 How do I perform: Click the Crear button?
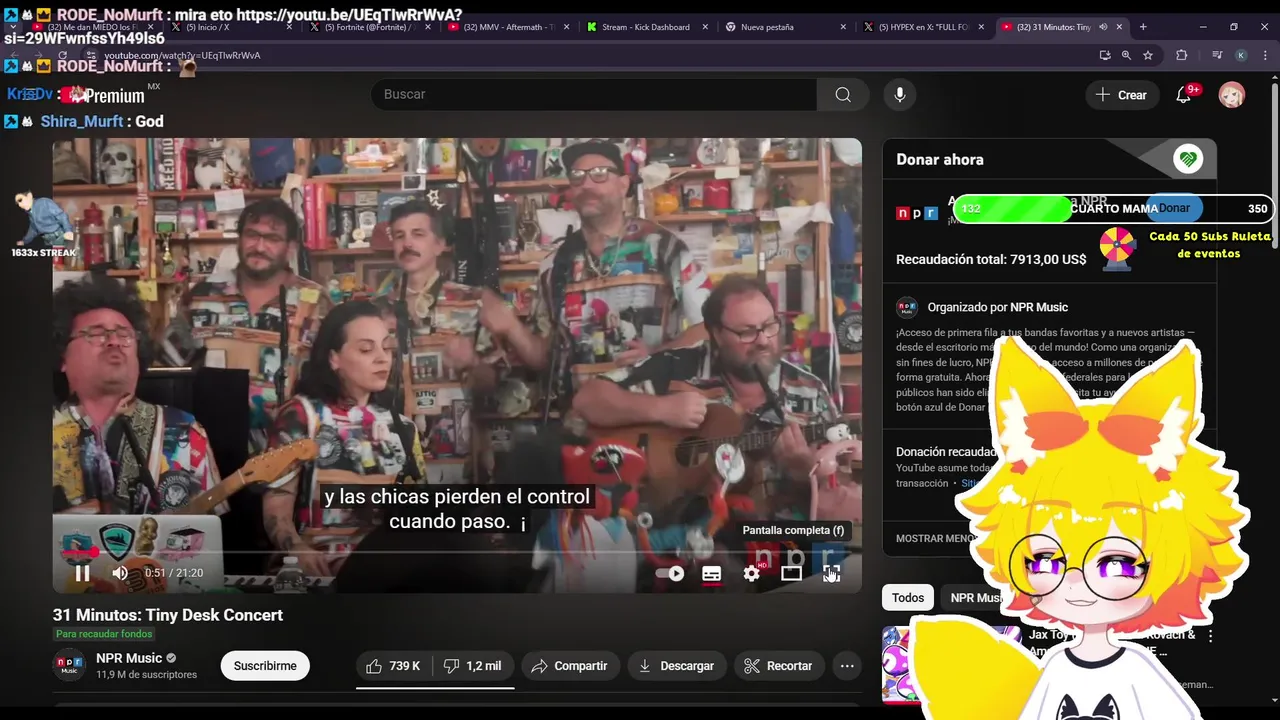(x=1121, y=94)
